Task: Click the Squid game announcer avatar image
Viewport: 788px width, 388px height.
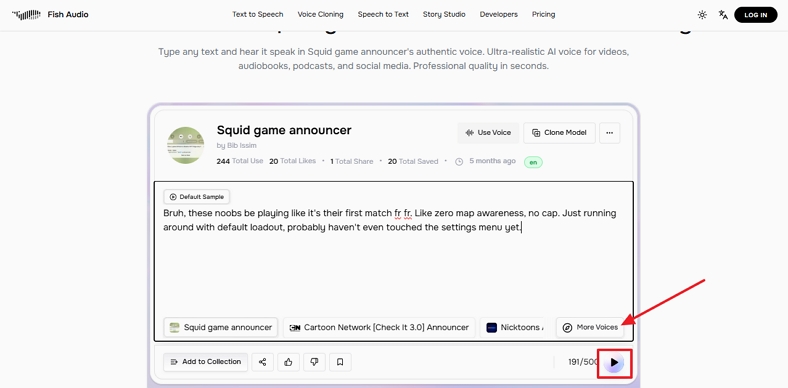Action: click(x=185, y=145)
